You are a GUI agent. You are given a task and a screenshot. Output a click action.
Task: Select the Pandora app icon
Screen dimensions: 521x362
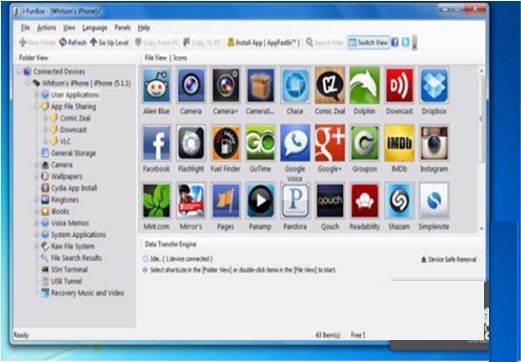pyautogui.click(x=295, y=201)
